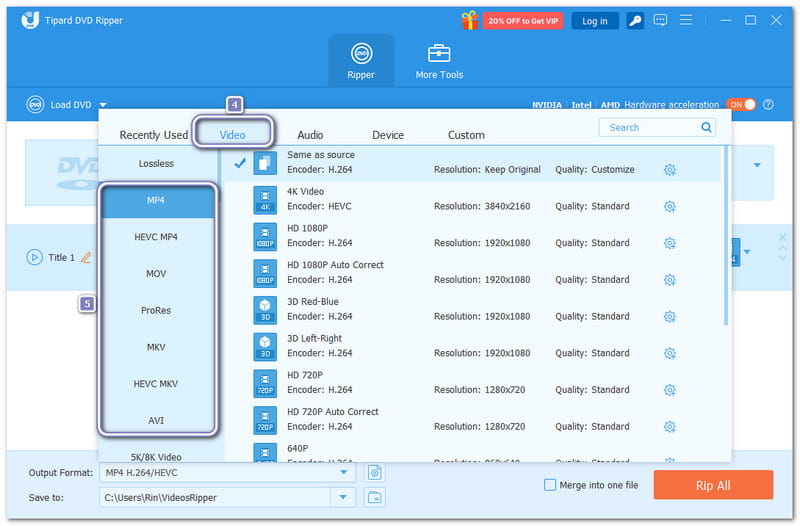800x526 pixels.
Task: Open the Save to folder browse icon
Action: click(x=375, y=497)
